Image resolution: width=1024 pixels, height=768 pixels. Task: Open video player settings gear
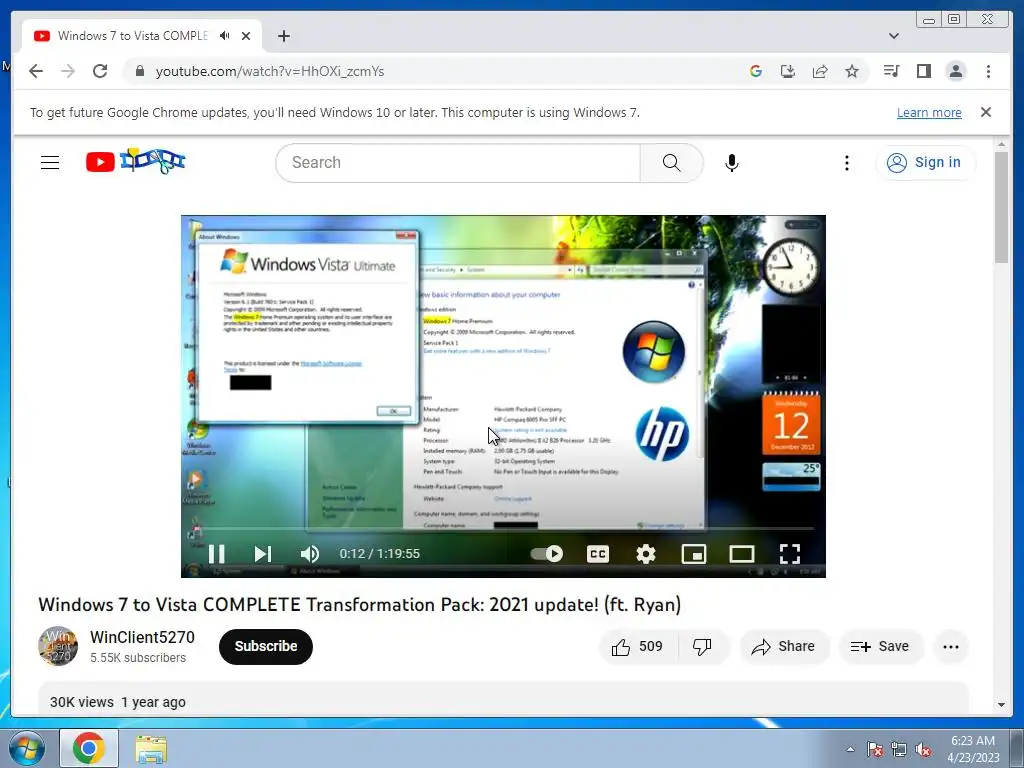(646, 554)
